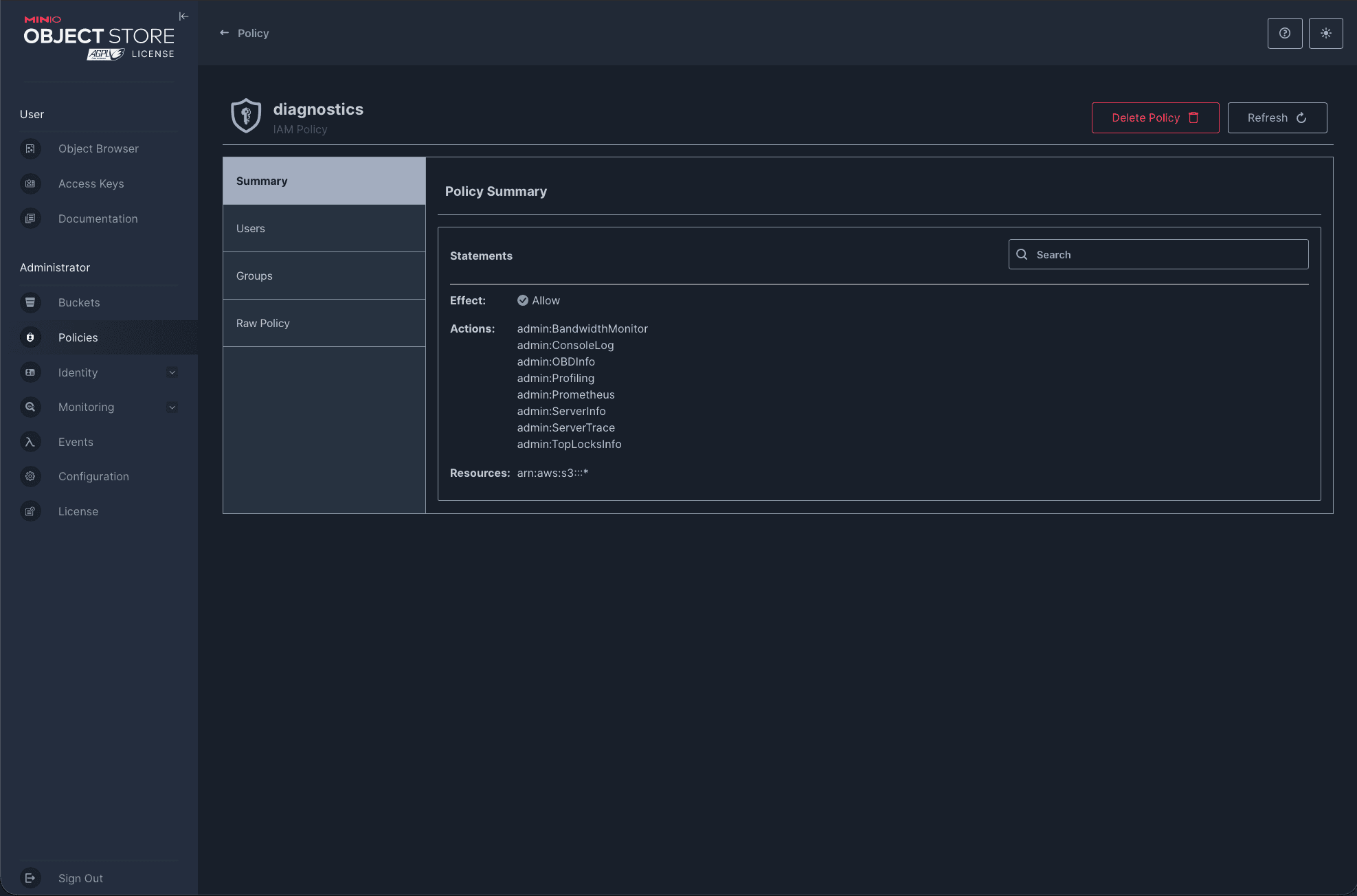1357x896 pixels.
Task: Select the Summary tab
Action: coord(324,181)
